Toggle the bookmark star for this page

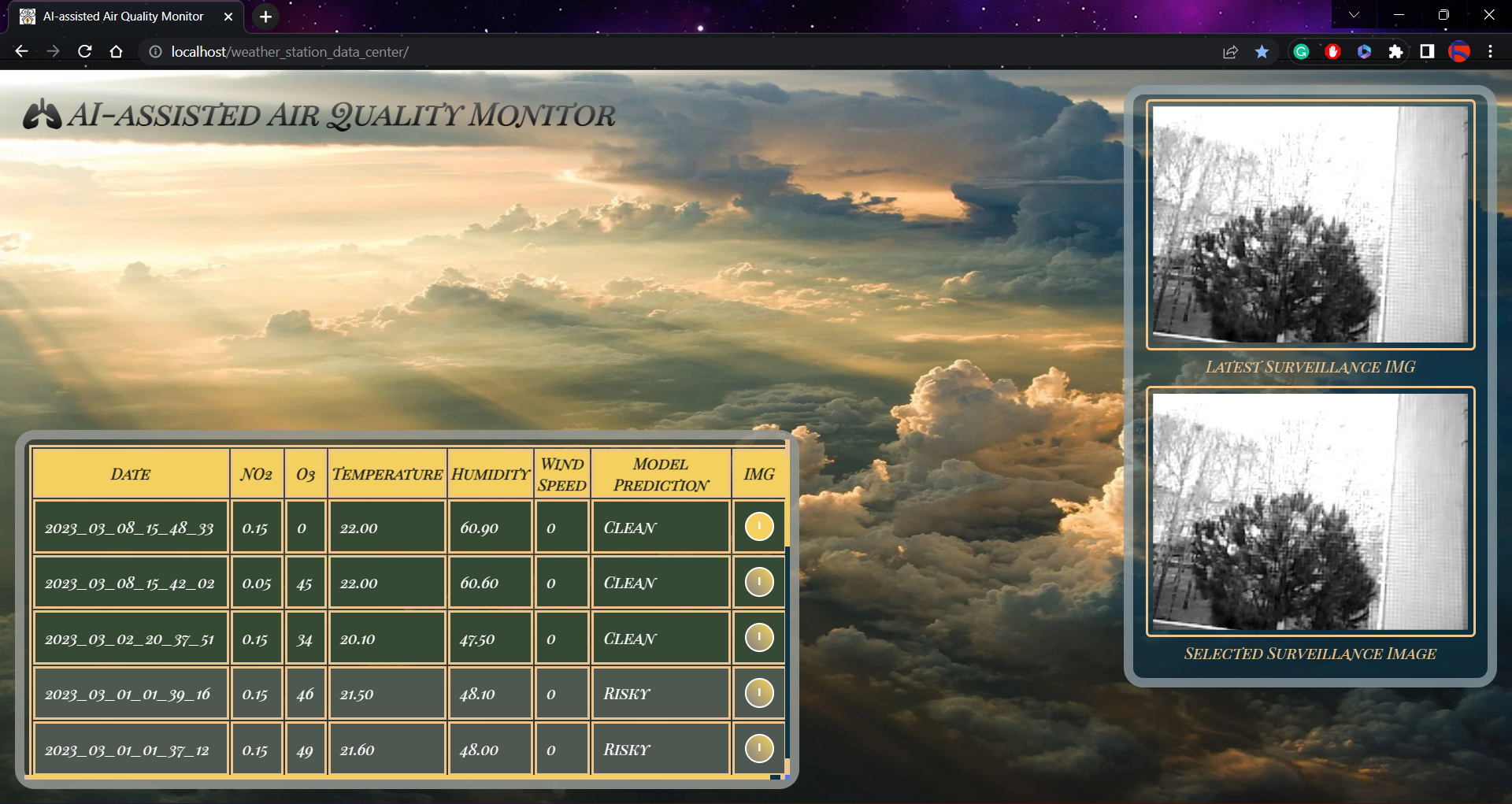[1262, 51]
